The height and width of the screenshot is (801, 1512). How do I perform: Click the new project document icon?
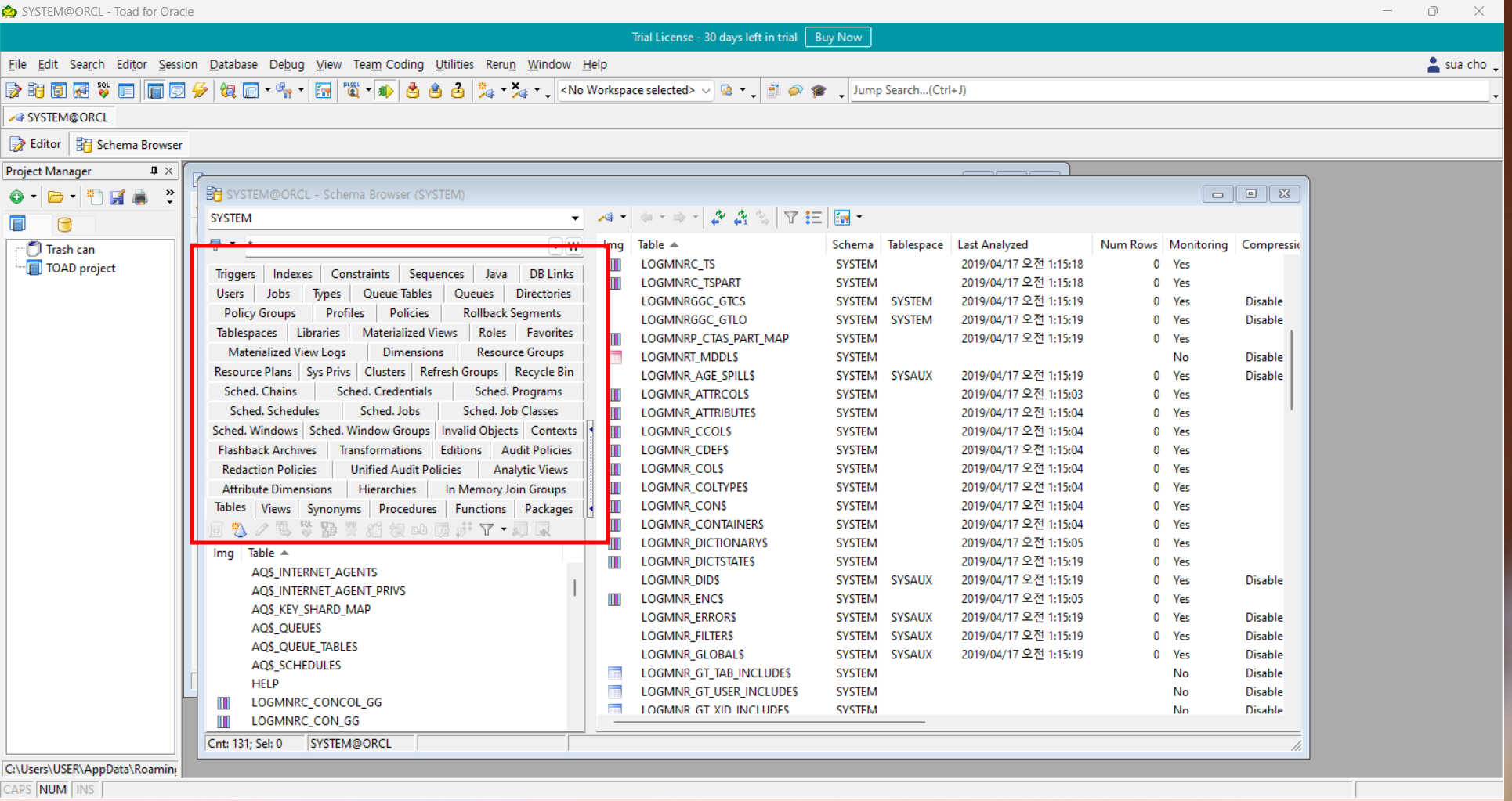94,197
